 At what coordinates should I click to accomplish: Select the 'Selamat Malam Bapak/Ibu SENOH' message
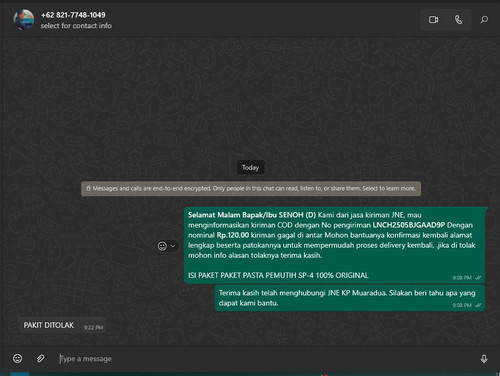point(335,245)
